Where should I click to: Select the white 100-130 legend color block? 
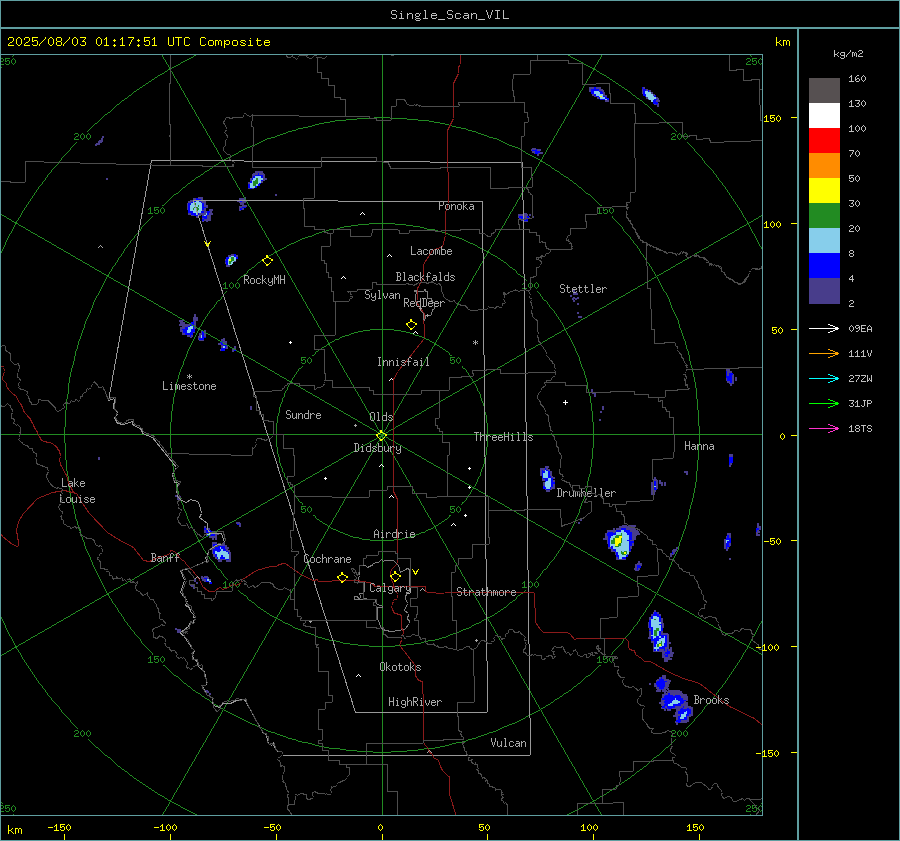pyautogui.click(x=824, y=116)
